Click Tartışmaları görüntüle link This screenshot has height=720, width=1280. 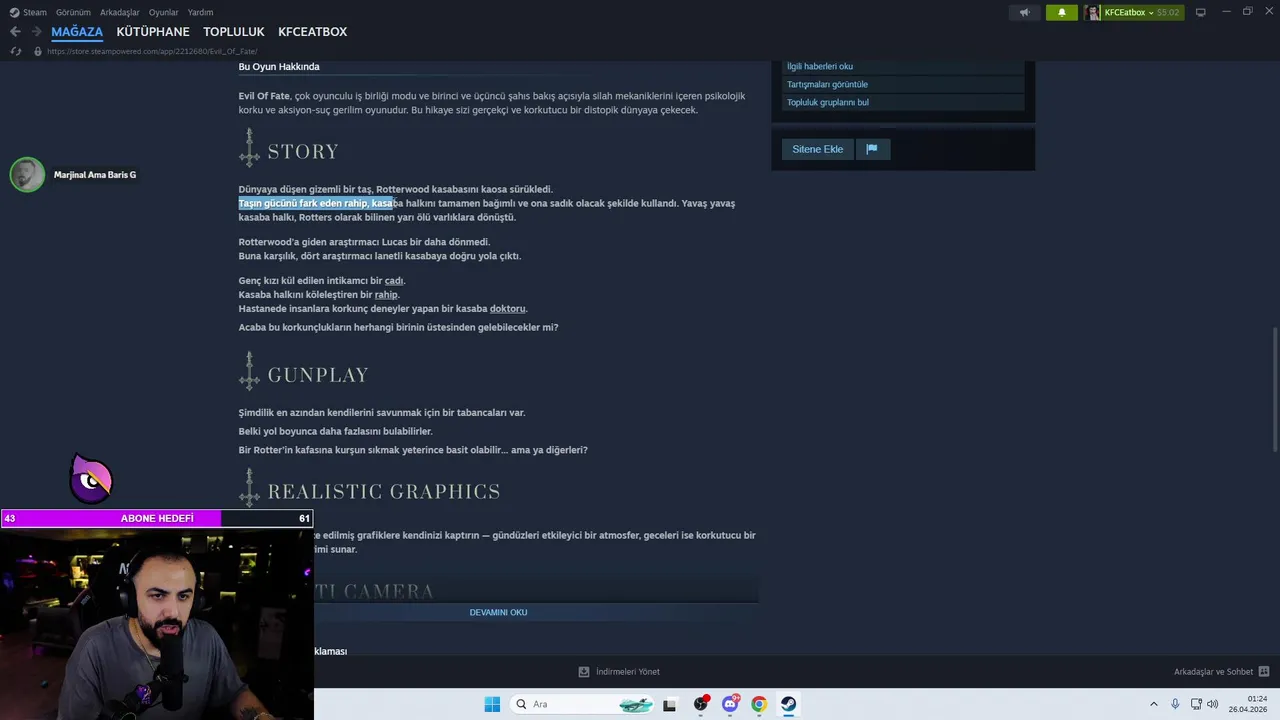tap(827, 84)
